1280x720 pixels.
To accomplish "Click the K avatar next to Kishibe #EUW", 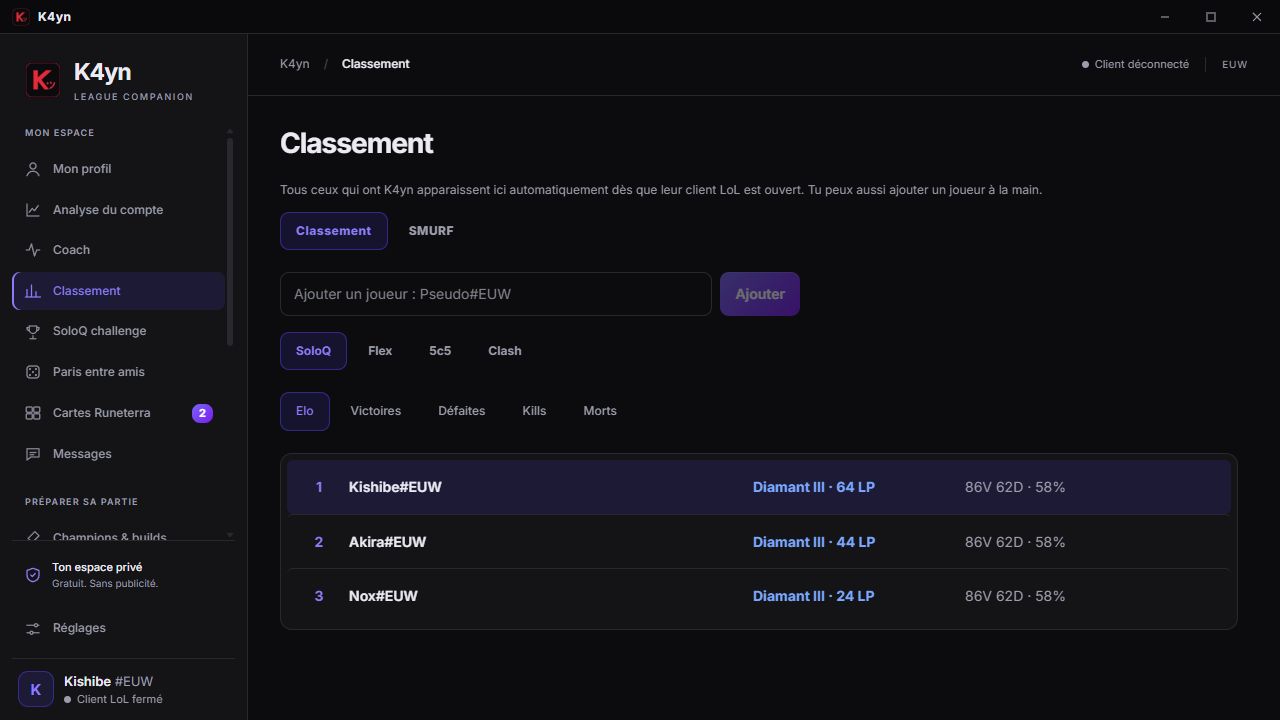I will pos(36,689).
